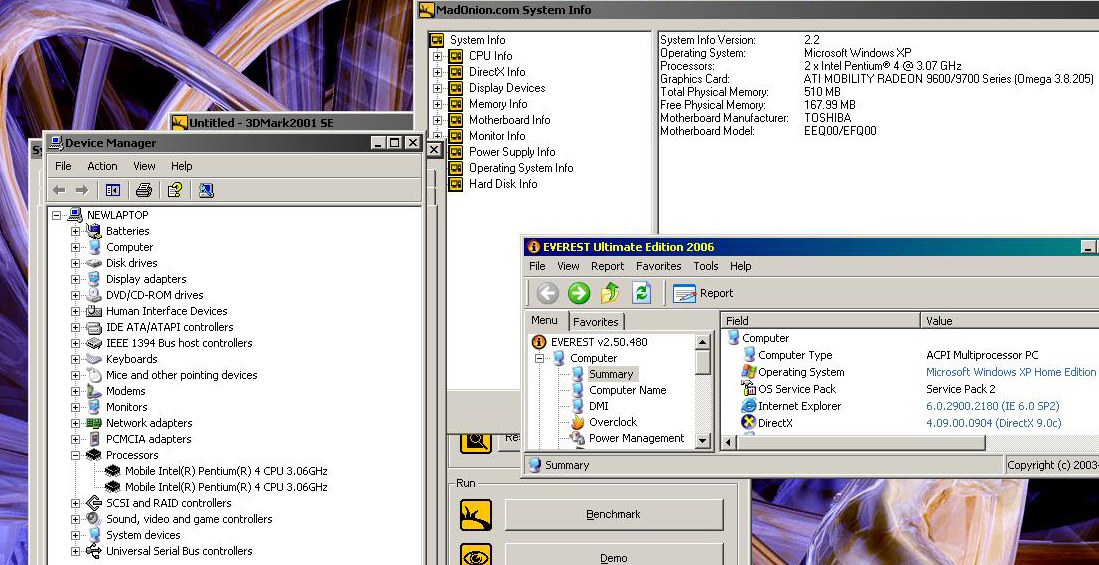Select DMI in the EVEREST menu tree
The width and height of the screenshot is (1099, 565).
tap(599, 406)
